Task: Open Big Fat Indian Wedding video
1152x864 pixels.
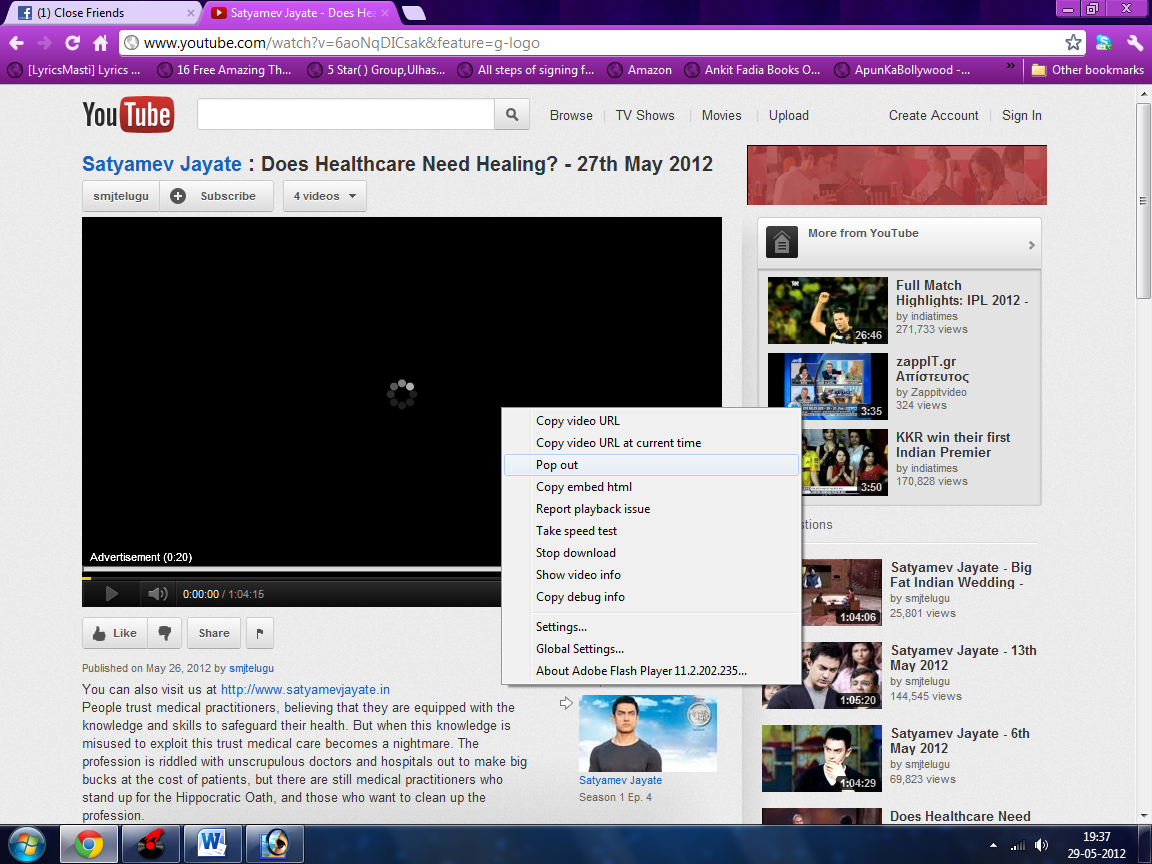Action: pyautogui.click(x=961, y=575)
